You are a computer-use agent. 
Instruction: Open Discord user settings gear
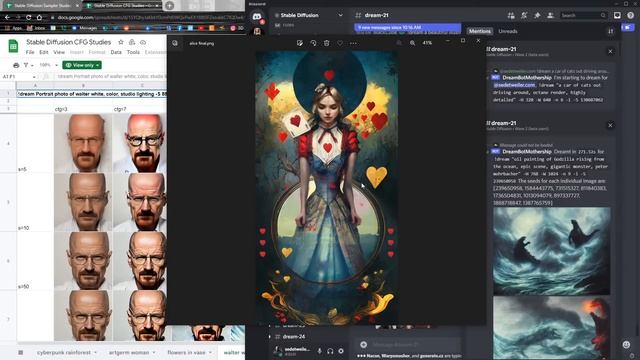[341, 351]
